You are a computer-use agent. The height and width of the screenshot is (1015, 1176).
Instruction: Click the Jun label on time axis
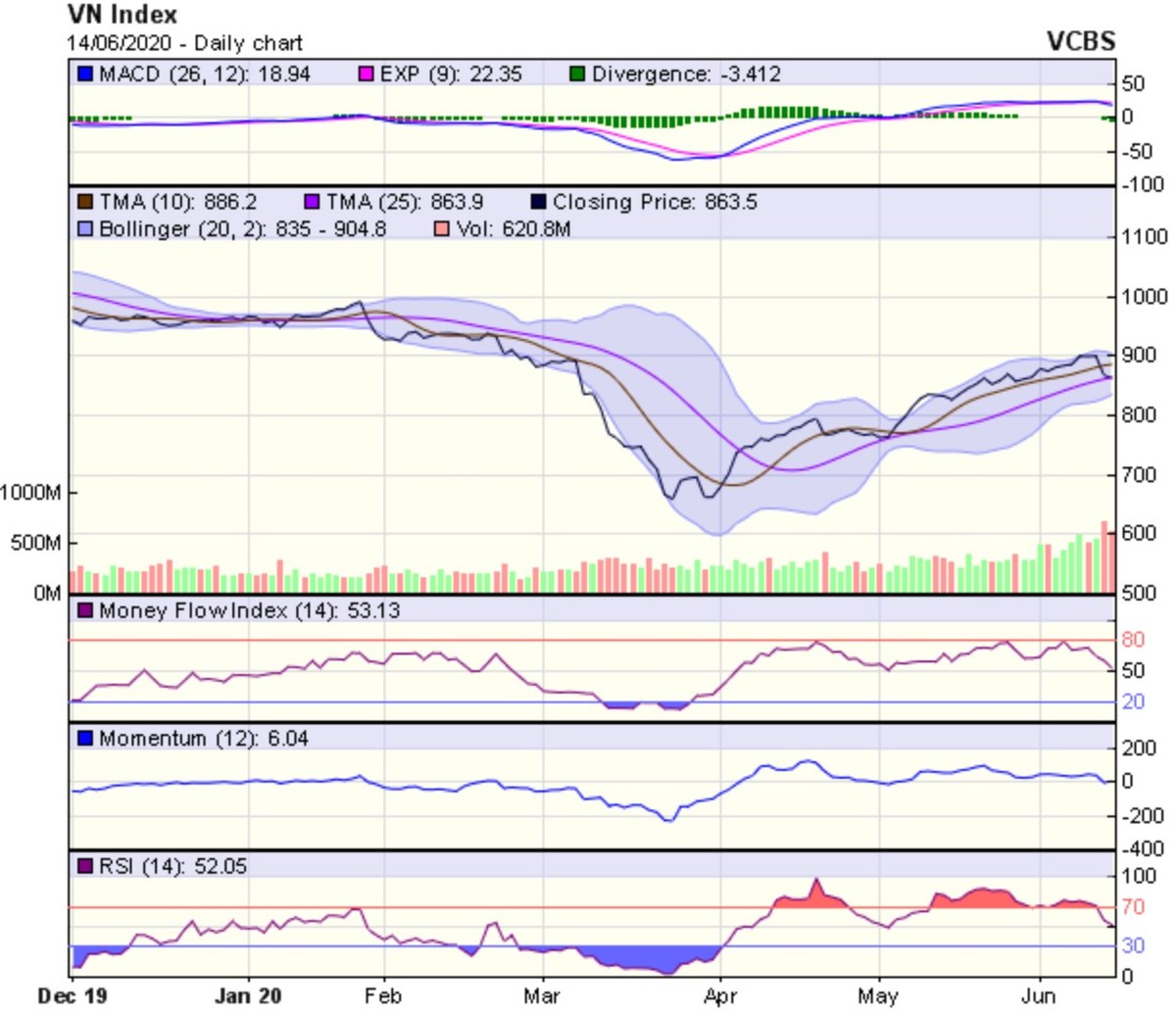pyautogui.click(x=1039, y=996)
